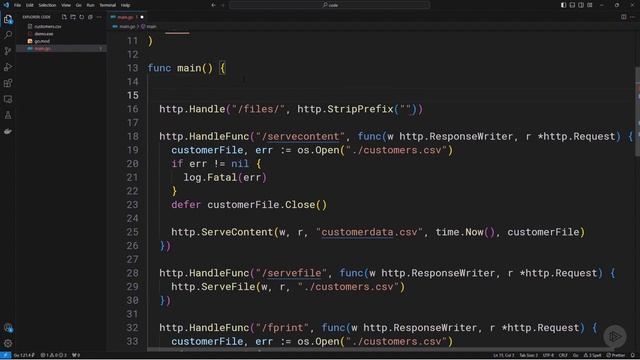Open the Accounts menu icon
640x360 pixels.
click(8, 328)
